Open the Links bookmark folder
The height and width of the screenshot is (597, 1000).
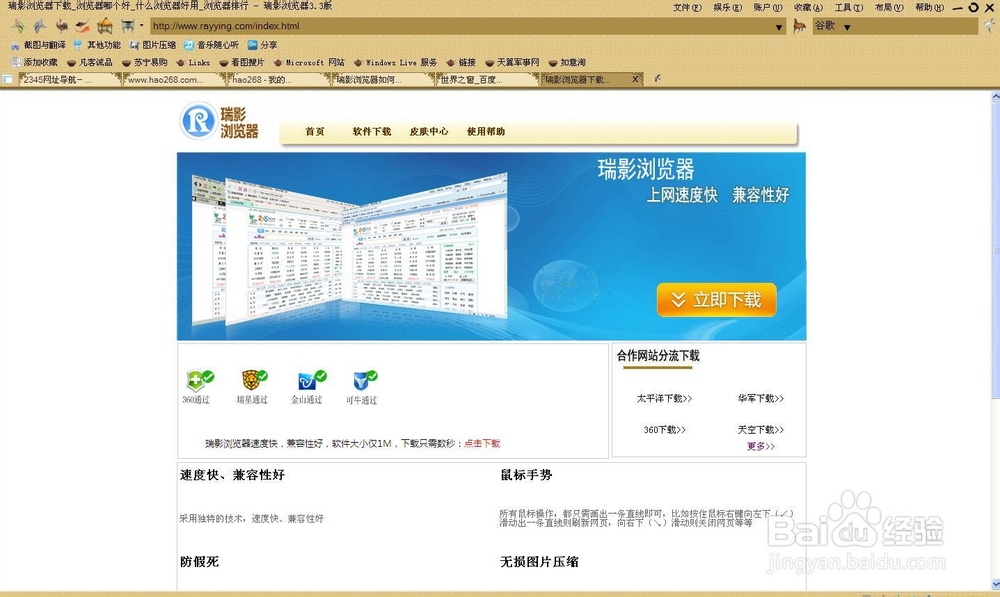click(x=193, y=62)
